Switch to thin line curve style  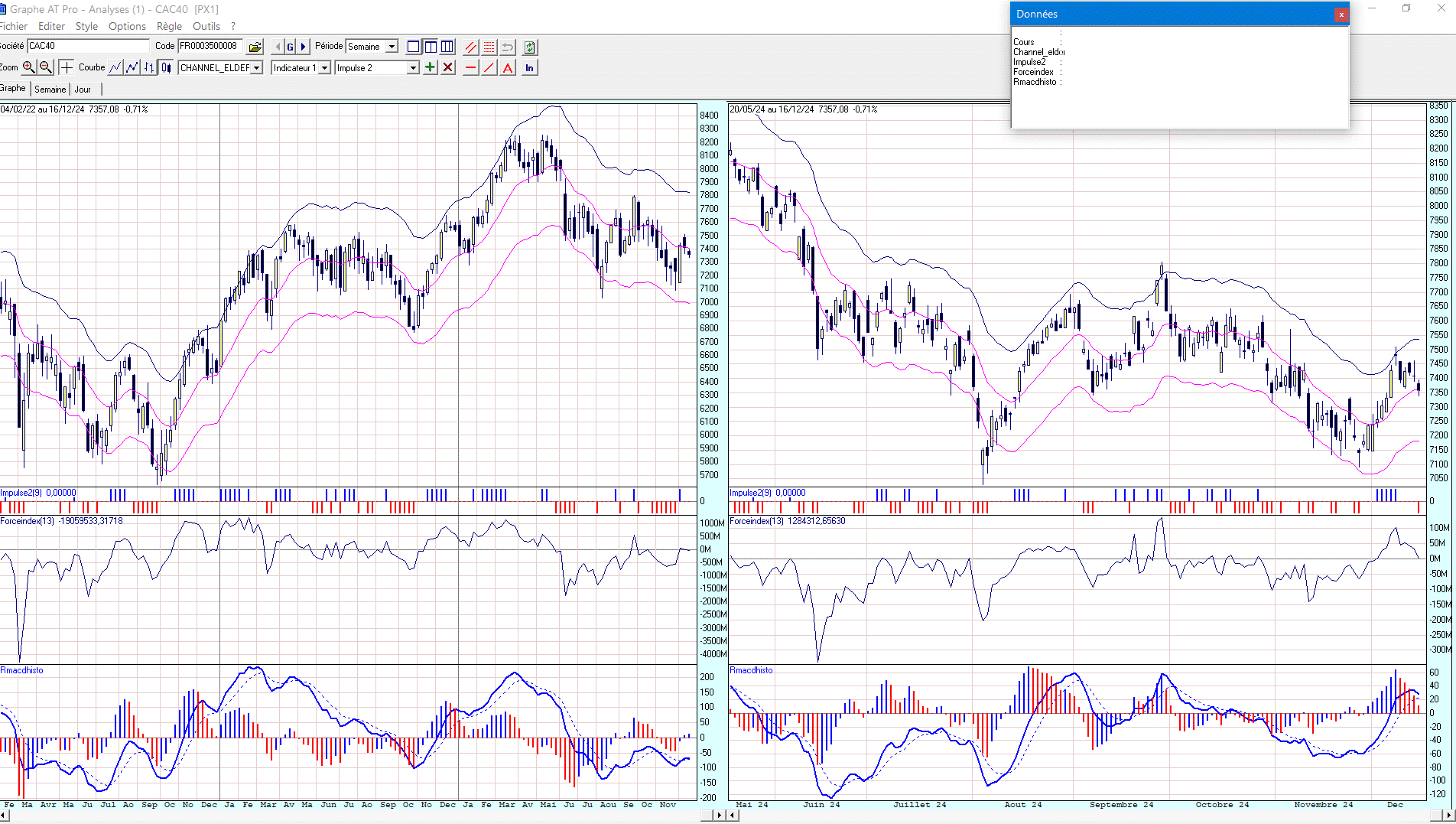[115, 67]
